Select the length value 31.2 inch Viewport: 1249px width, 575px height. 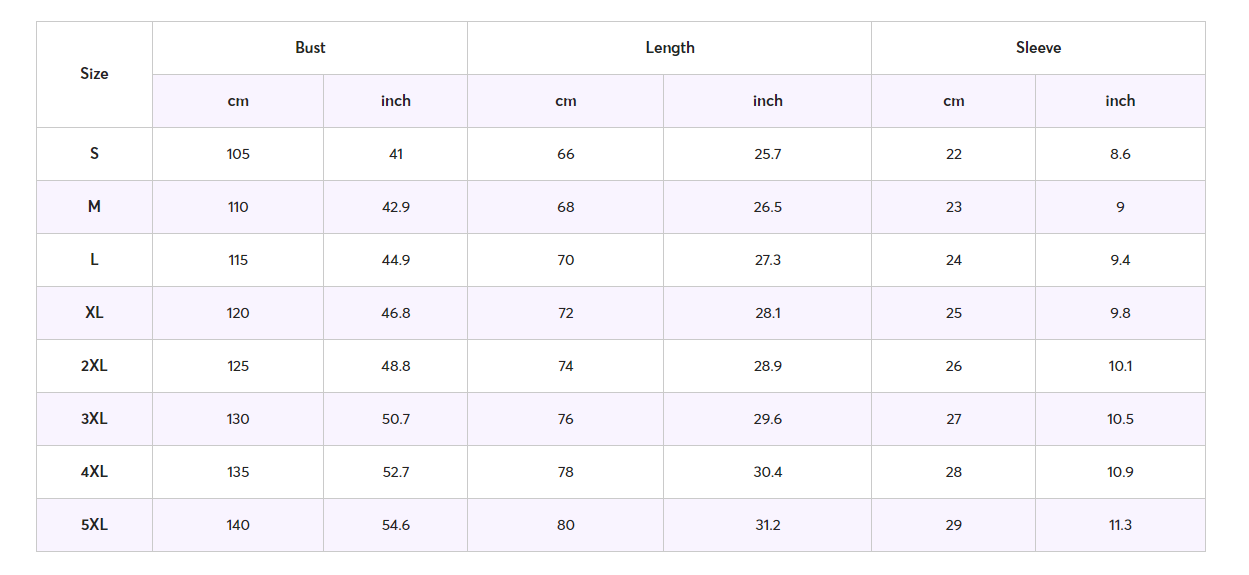[x=768, y=525]
